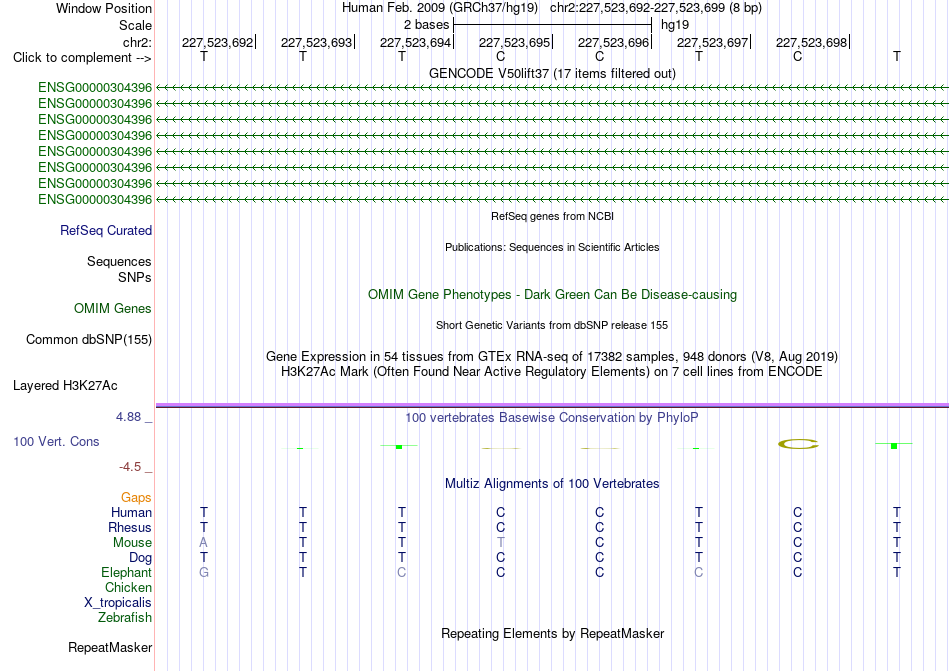Open the 'Gene Expression in 54 tissues from GTEx' title

[x=552, y=356]
